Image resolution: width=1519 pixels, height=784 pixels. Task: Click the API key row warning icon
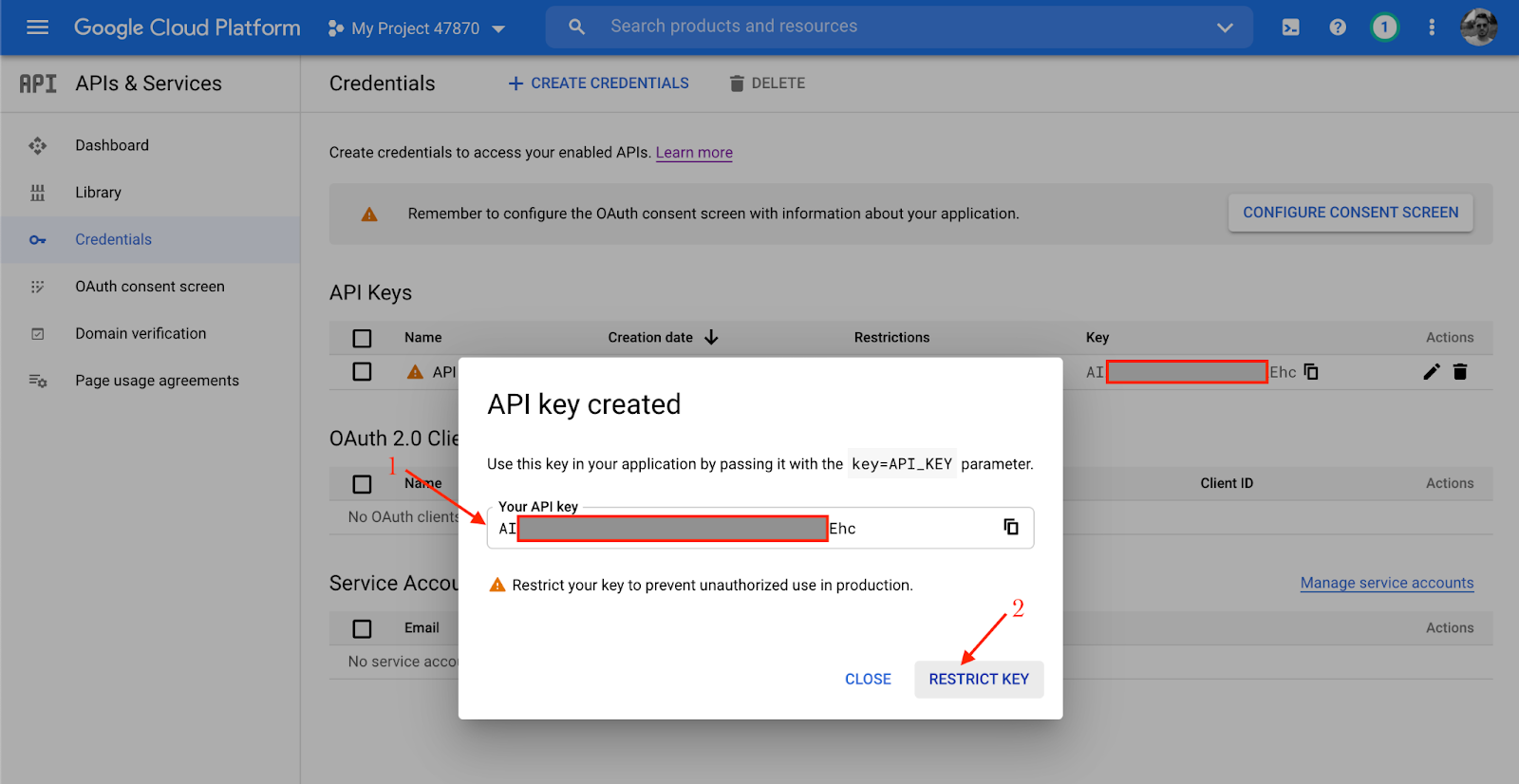coord(415,372)
